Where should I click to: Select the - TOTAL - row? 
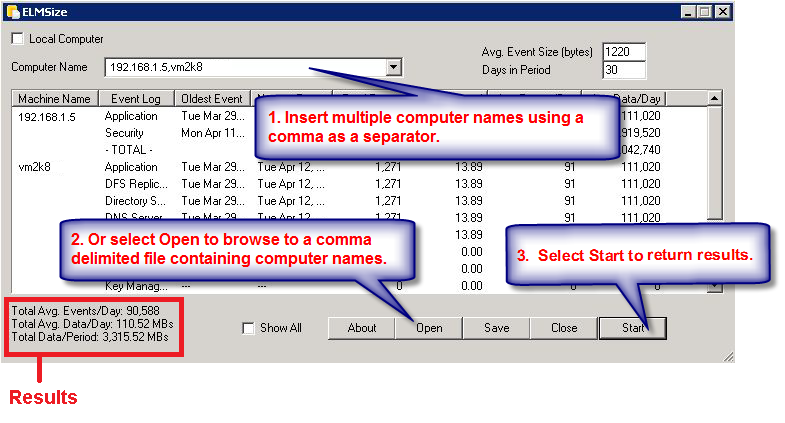coord(129,150)
